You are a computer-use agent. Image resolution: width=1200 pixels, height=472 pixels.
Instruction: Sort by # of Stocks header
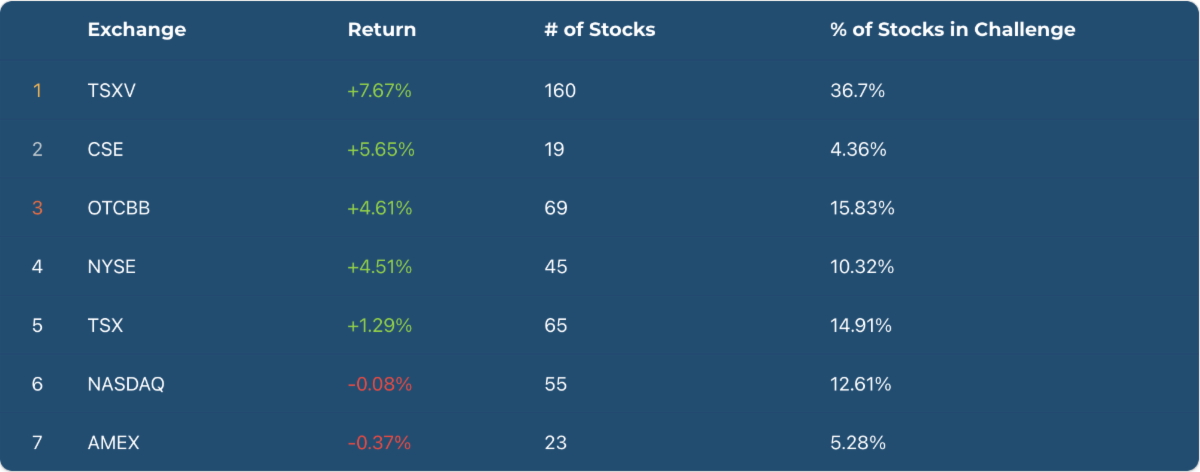click(599, 30)
